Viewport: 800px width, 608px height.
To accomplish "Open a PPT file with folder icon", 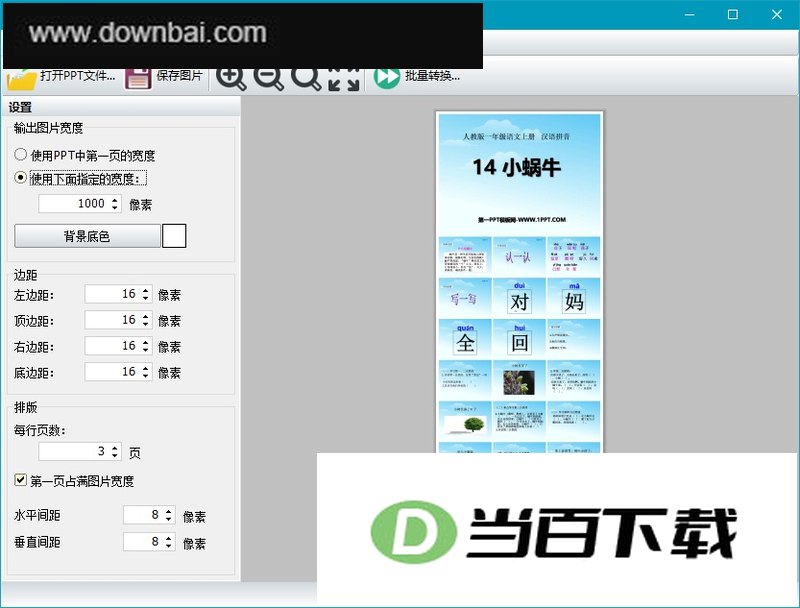I will click(x=21, y=80).
